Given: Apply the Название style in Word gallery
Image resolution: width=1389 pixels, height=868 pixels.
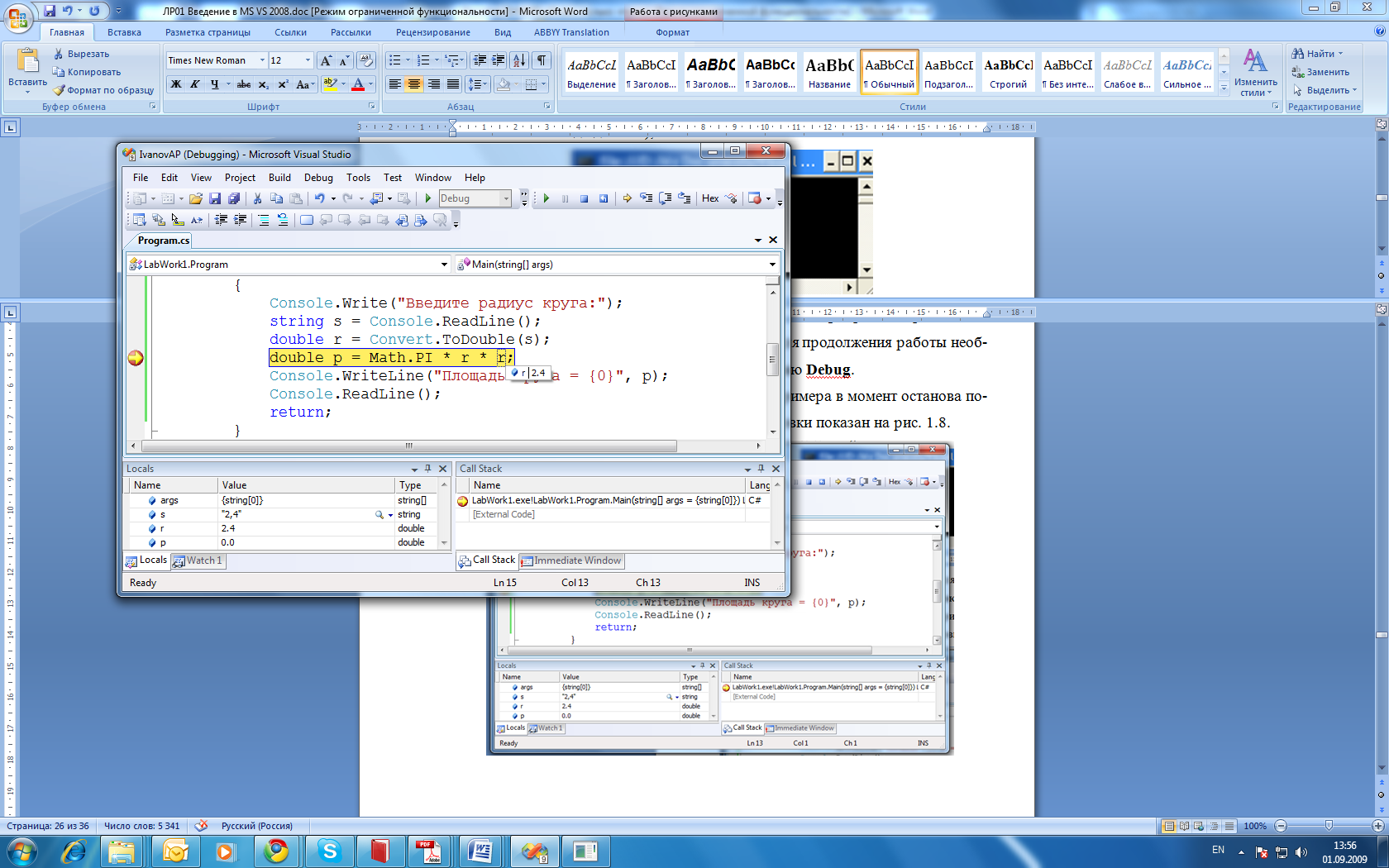Looking at the screenshot, I should pyautogui.click(x=829, y=72).
